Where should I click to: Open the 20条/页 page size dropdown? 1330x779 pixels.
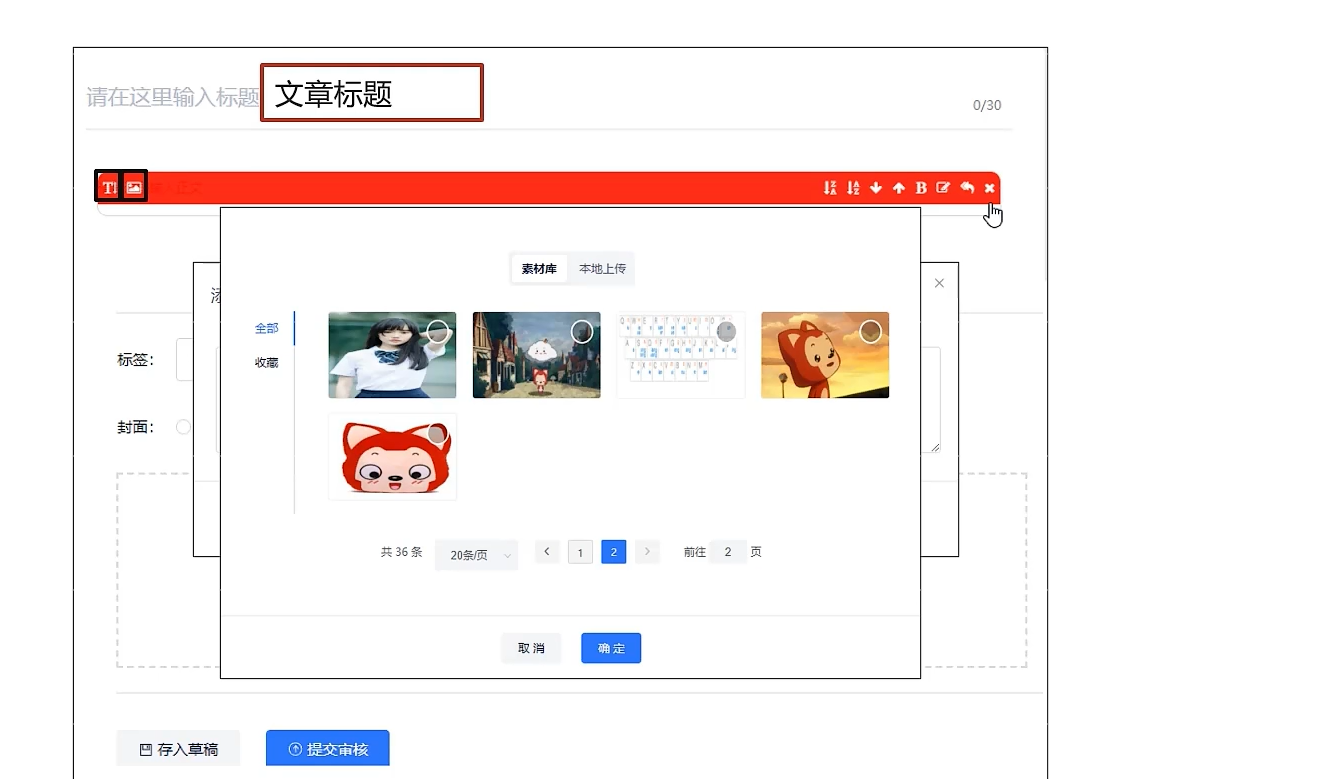[x=477, y=554]
